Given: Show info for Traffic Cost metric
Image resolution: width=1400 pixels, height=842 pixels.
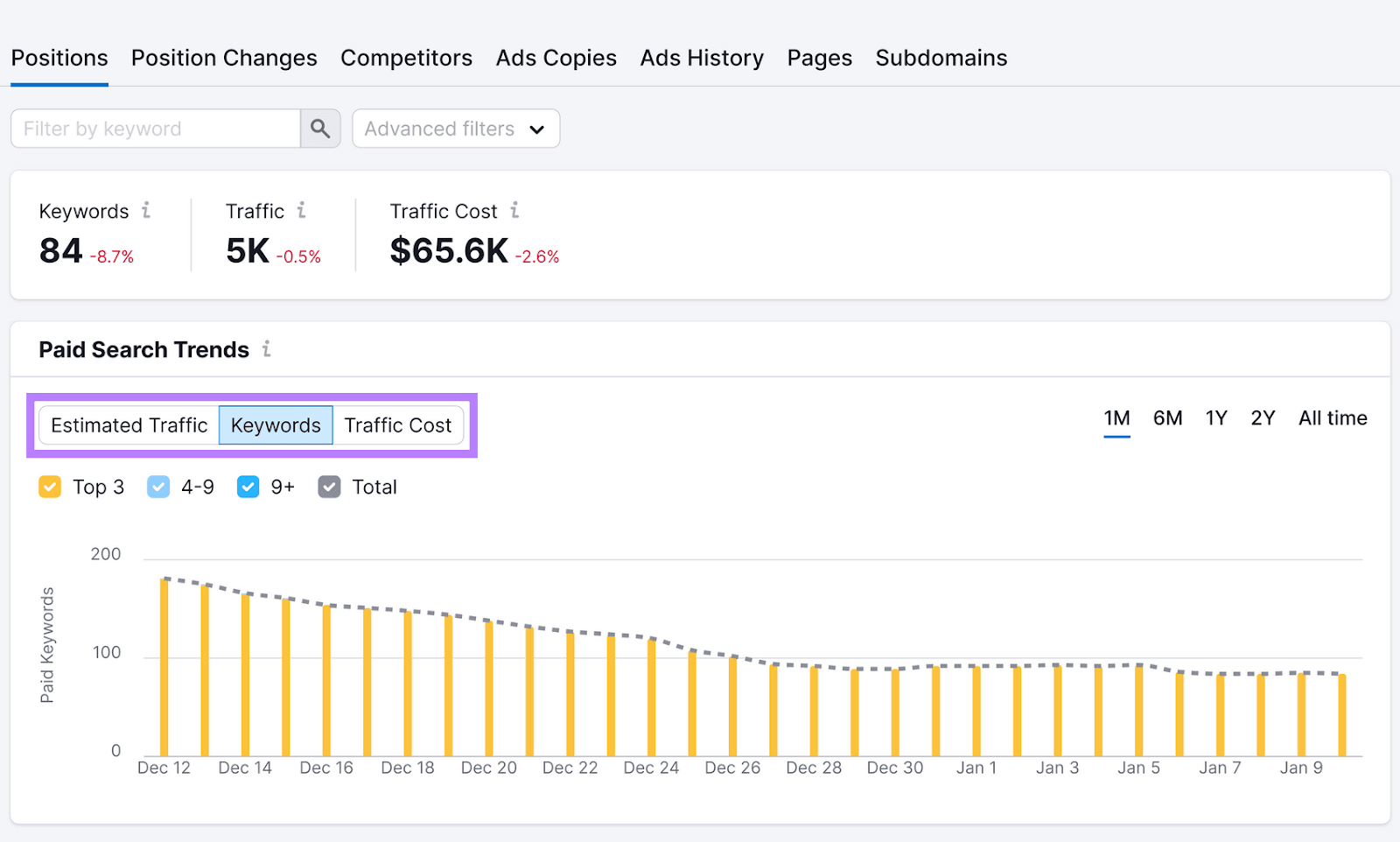Looking at the screenshot, I should 514,210.
